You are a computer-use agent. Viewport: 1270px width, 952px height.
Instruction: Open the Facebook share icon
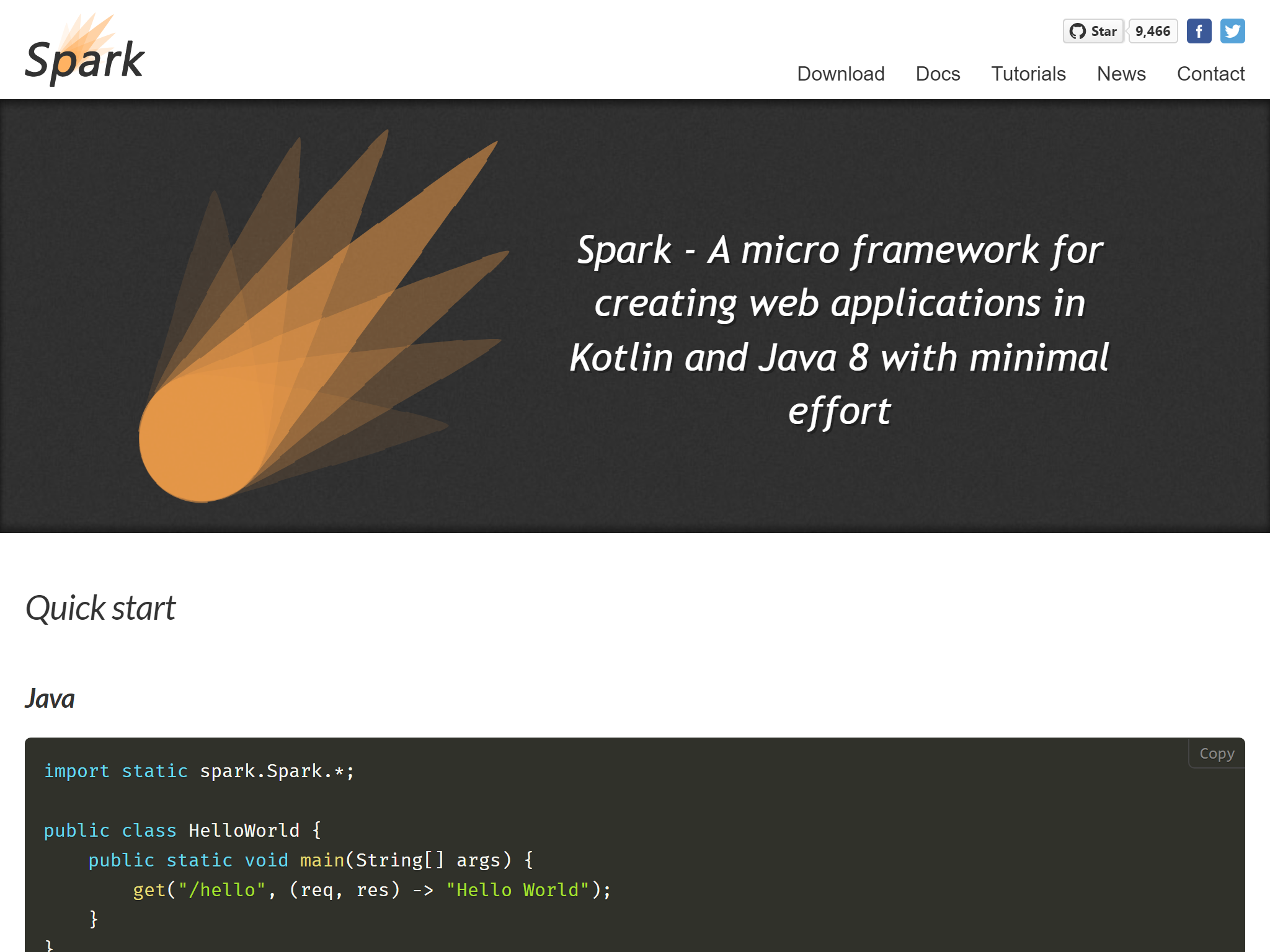coord(1199,31)
